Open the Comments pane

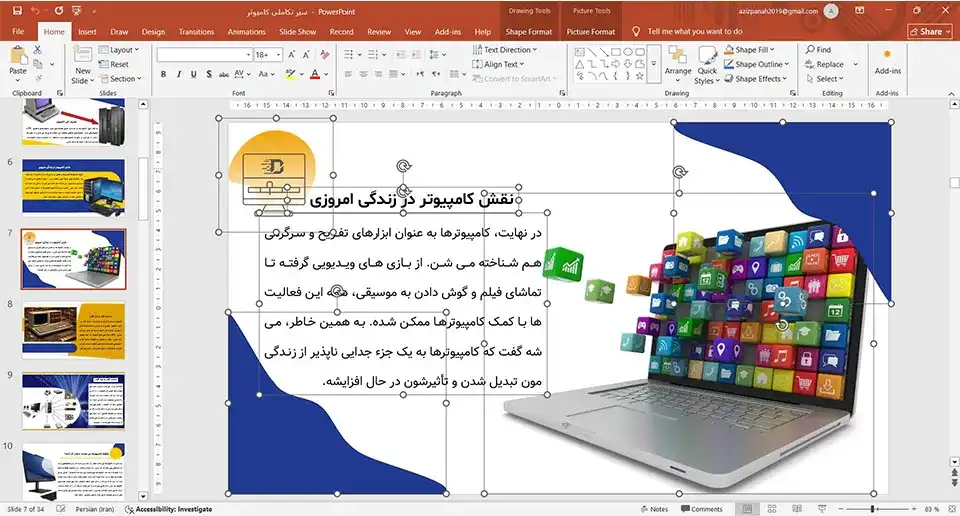point(702,509)
